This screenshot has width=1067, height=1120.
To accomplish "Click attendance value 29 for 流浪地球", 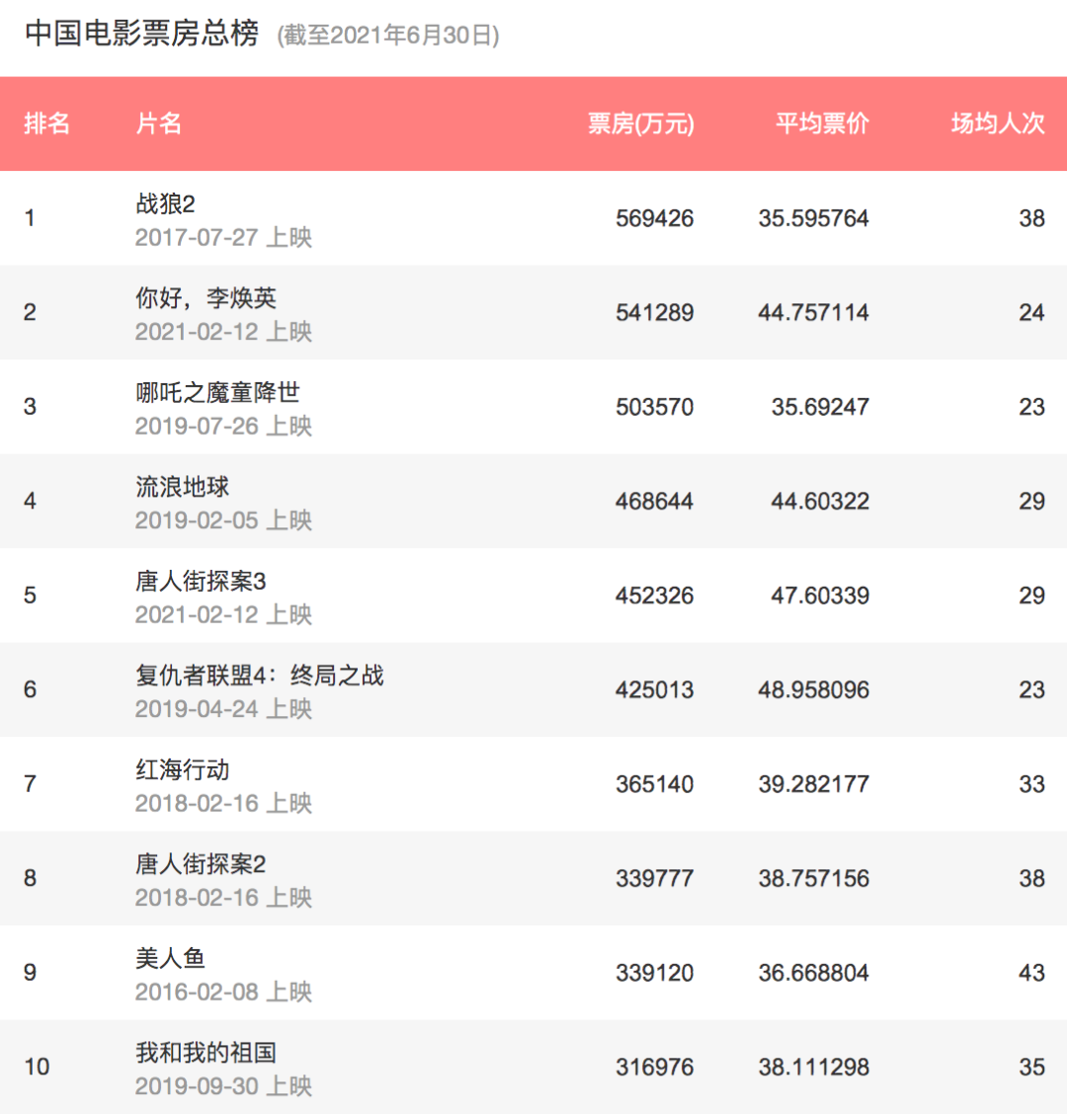I will tap(1032, 502).
